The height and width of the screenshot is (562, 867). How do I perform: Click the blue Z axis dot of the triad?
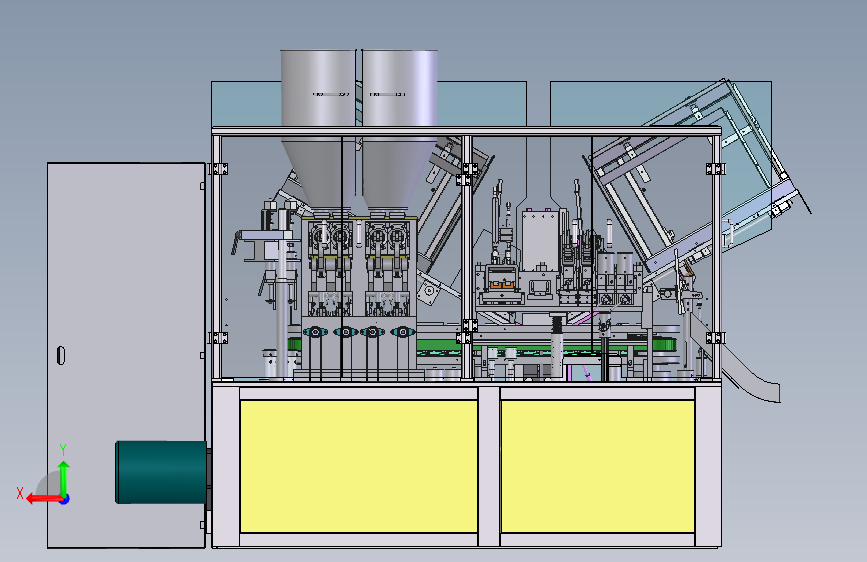(x=65, y=499)
